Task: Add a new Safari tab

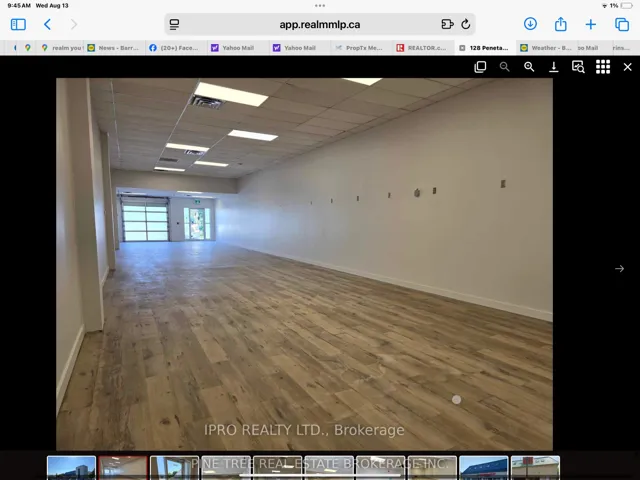Action: click(591, 24)
